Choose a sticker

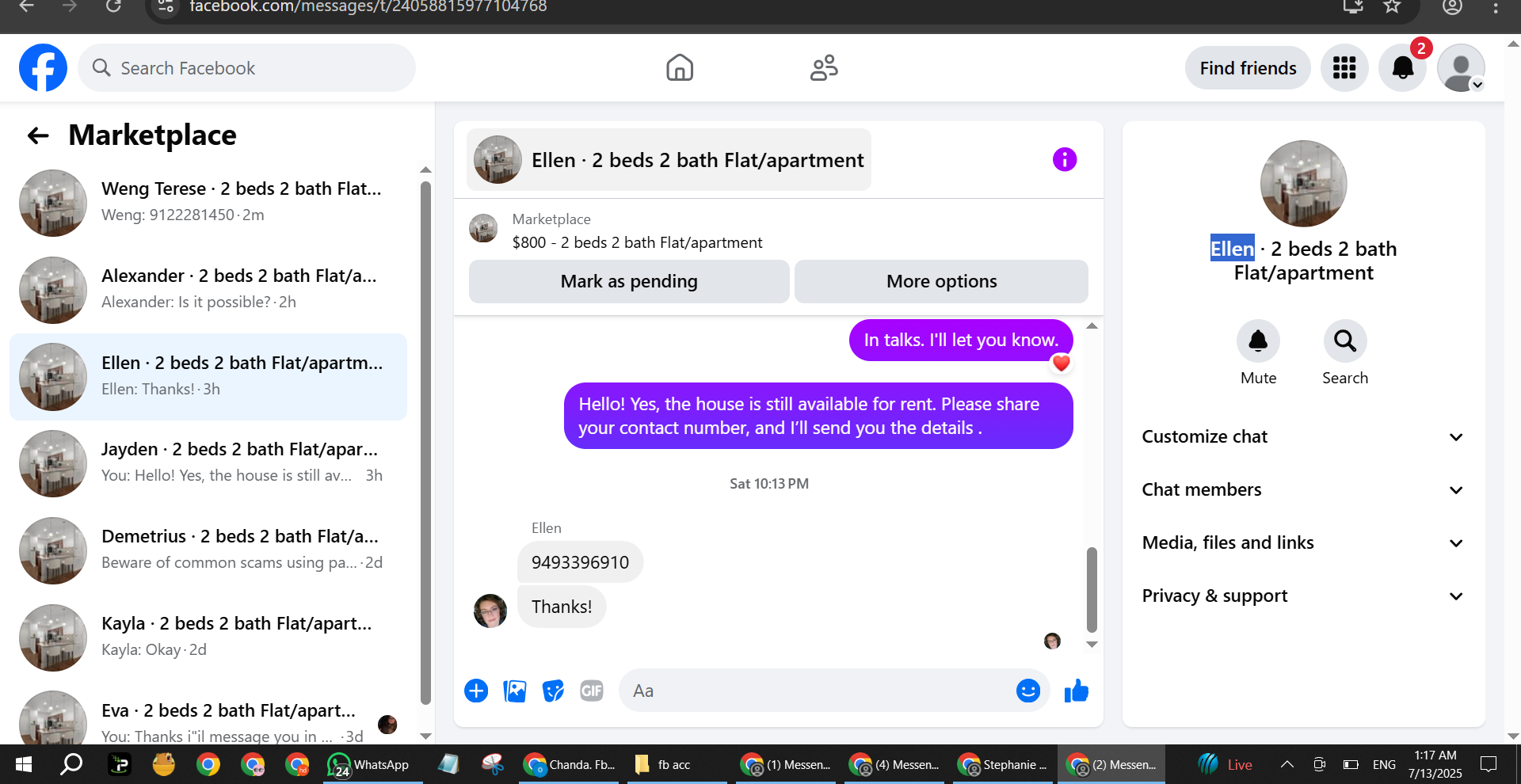553,691
